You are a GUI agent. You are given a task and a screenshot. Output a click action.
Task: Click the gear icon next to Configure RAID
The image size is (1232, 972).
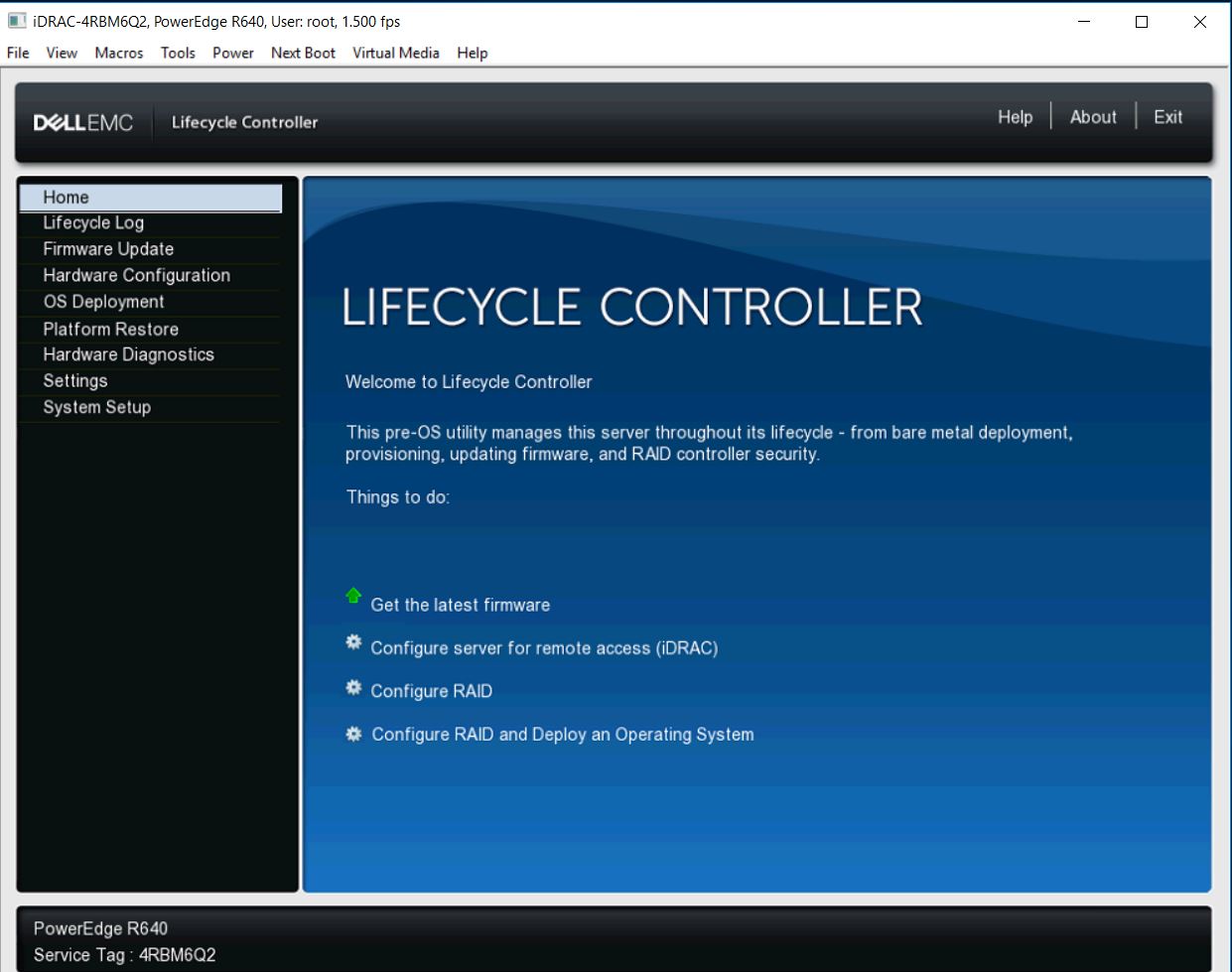click(x=352, y=686)
